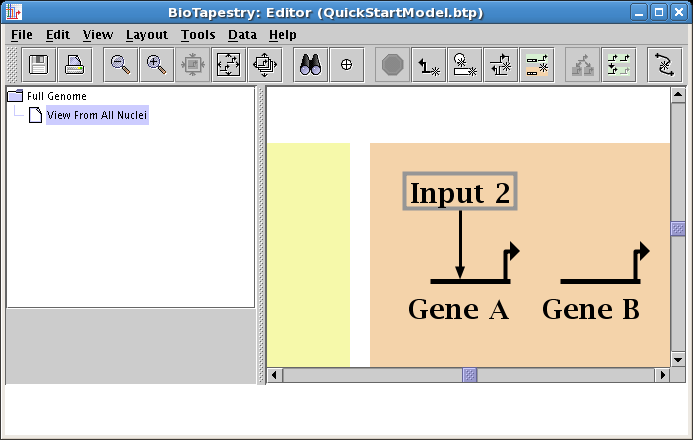Open the Layout menu
This screenshot has height=440, width=693.
click(x=146, y=34)
